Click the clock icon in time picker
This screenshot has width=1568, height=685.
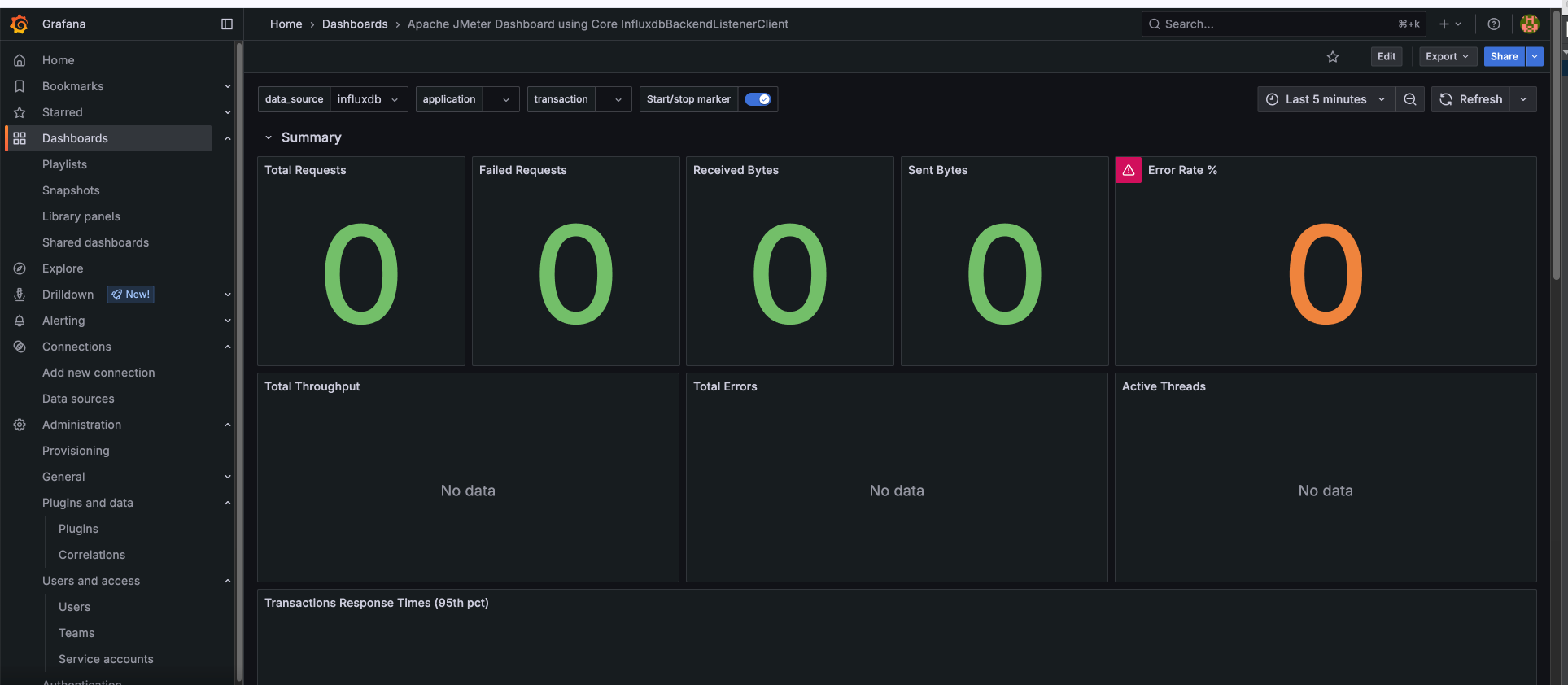tap(1272, 99)
